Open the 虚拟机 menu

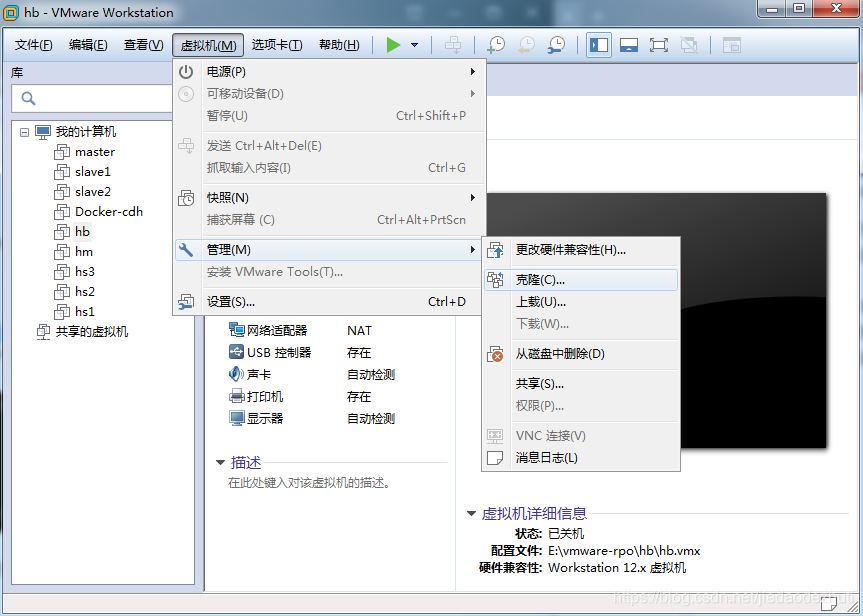(207, 45)
